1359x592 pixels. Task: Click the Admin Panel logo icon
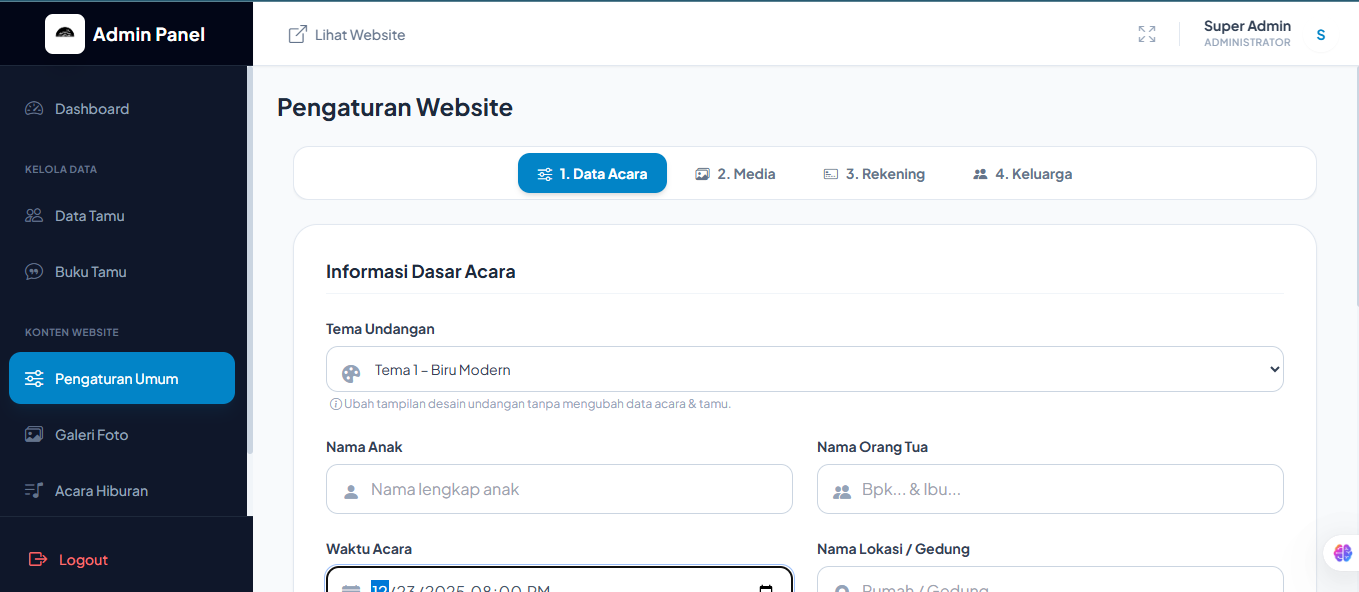(x=65, y=34)
